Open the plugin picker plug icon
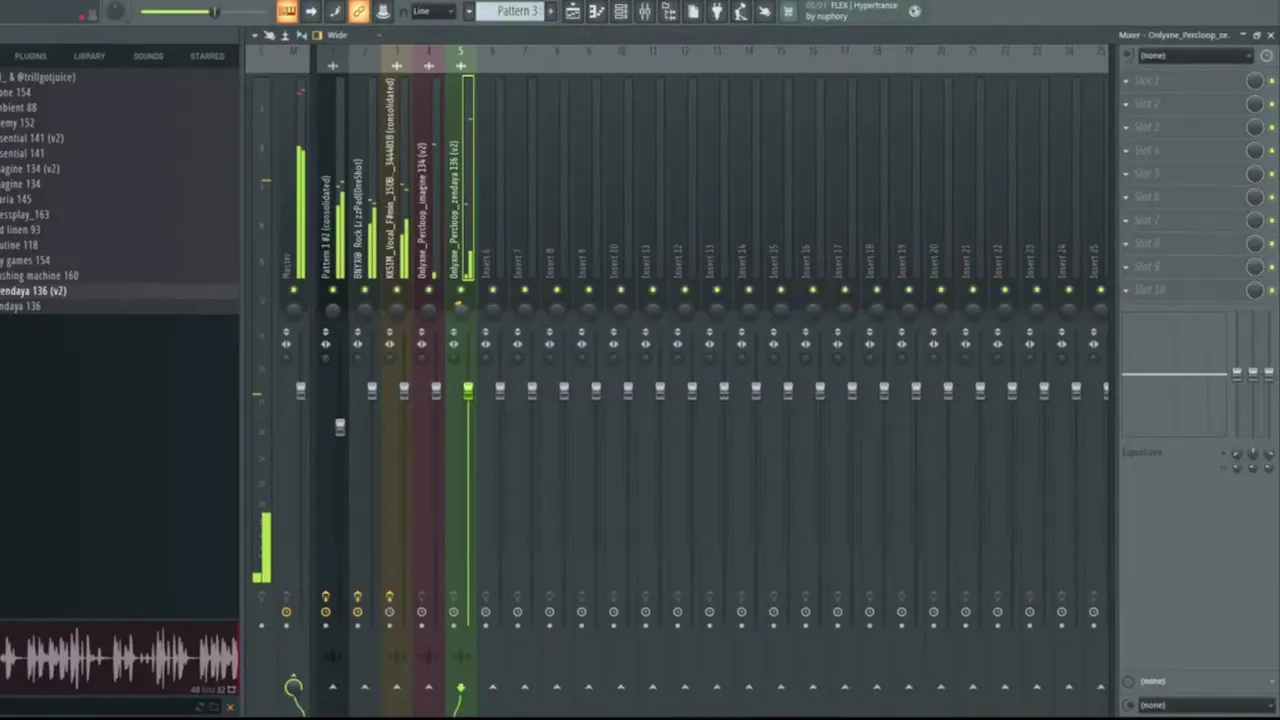1280x720 pixels. [717, 11]
